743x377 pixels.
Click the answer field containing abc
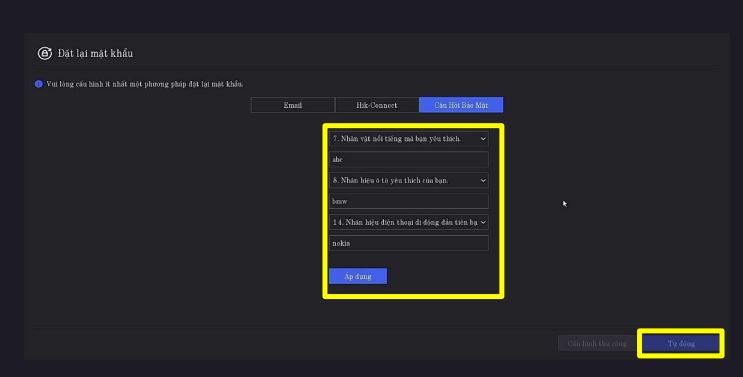tap(409, 160)
